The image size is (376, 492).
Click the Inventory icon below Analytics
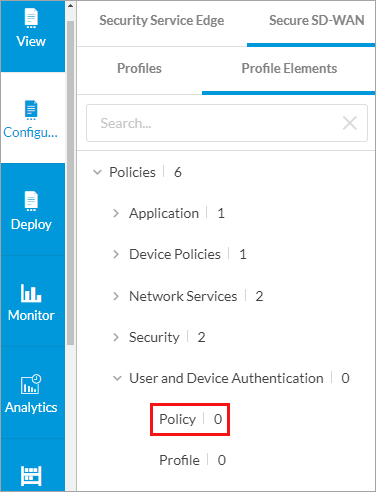(31, 476)
